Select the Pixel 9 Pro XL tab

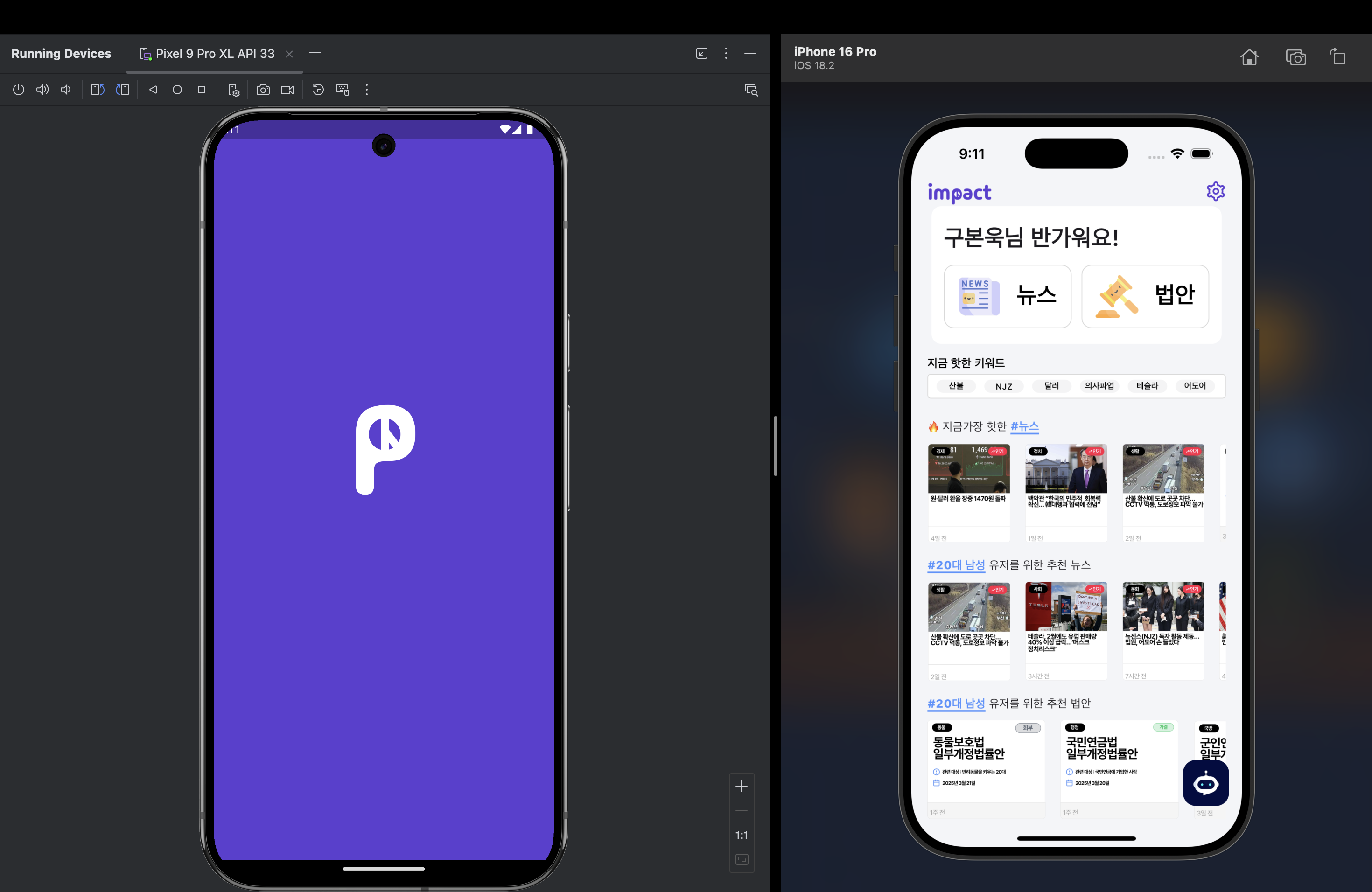click(215, 54)
